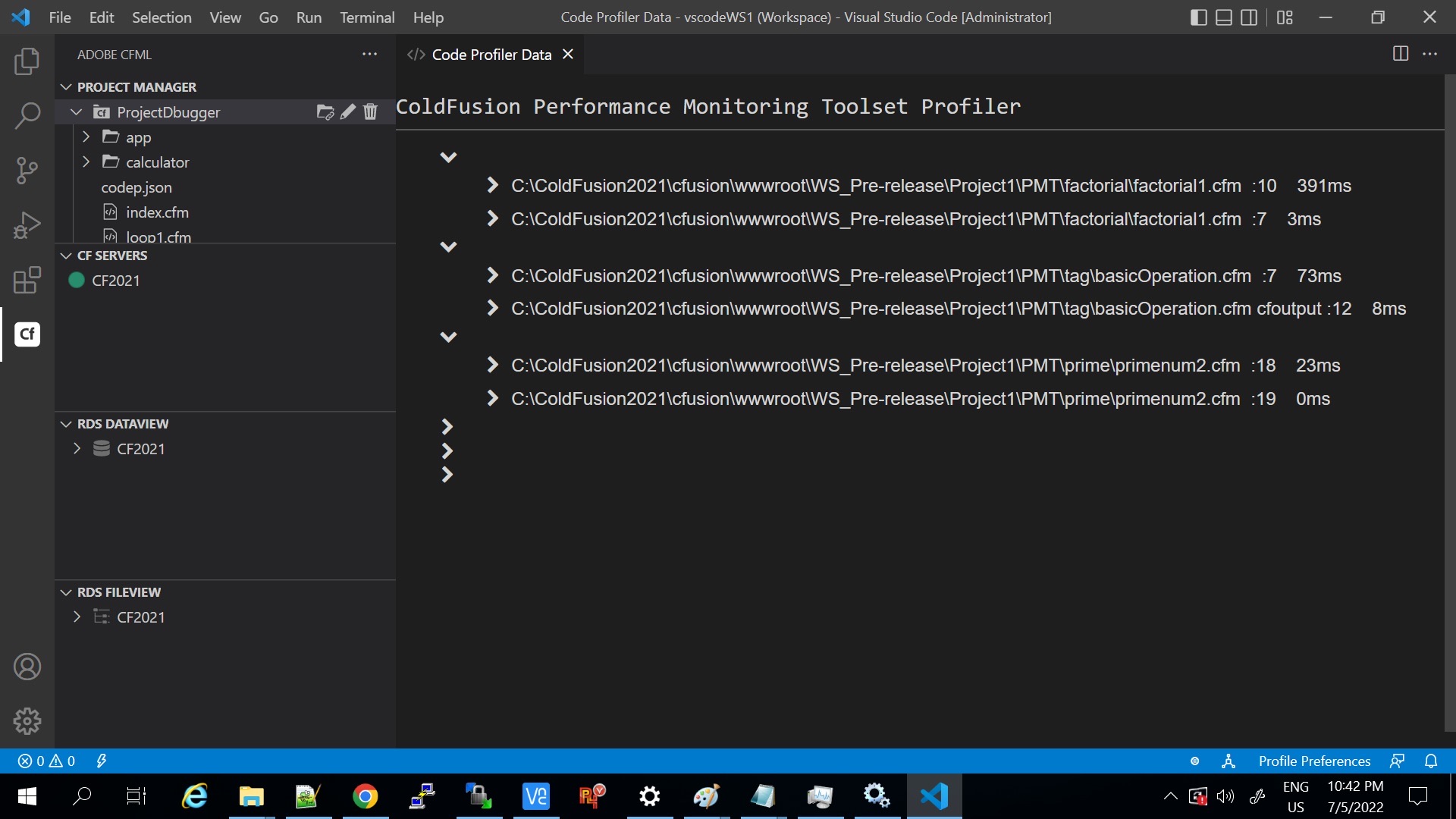Image resolution: width=1456 pixels, height=819 pixels.
Task: Click the Search icon in activity bar
Action: pos(27,115)
